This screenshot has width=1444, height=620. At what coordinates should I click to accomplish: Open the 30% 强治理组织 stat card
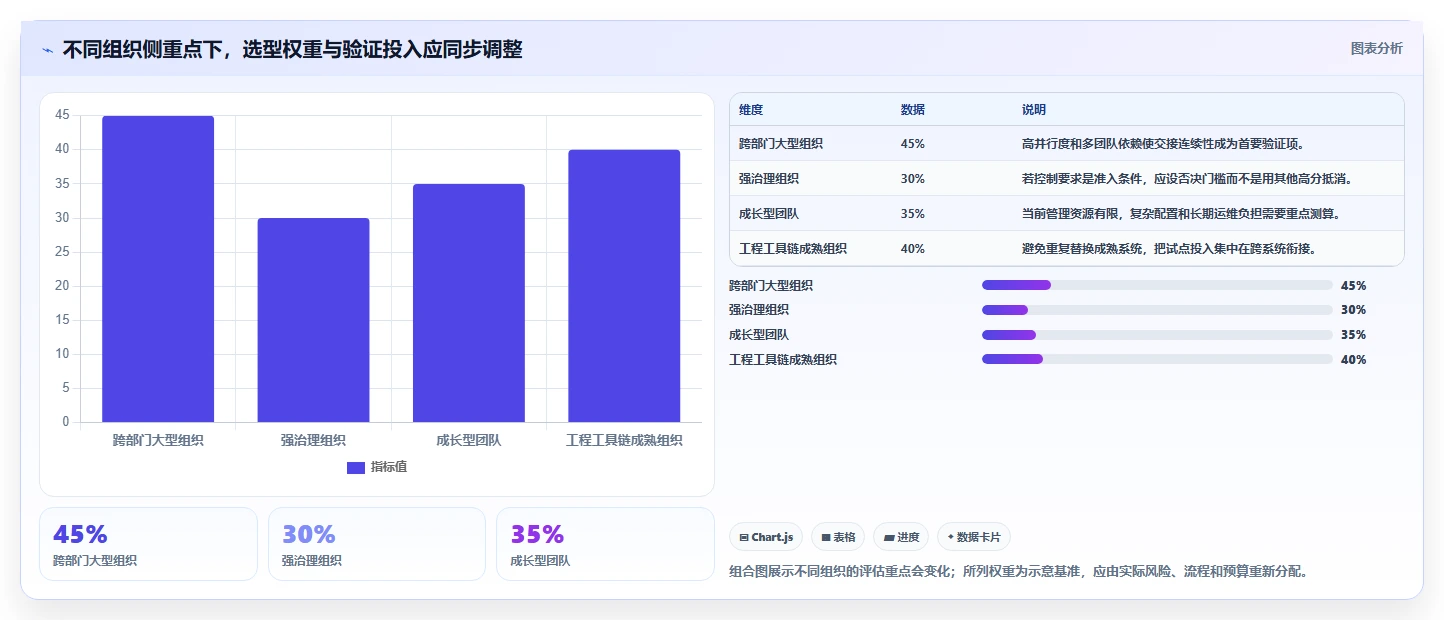point(376,544)
